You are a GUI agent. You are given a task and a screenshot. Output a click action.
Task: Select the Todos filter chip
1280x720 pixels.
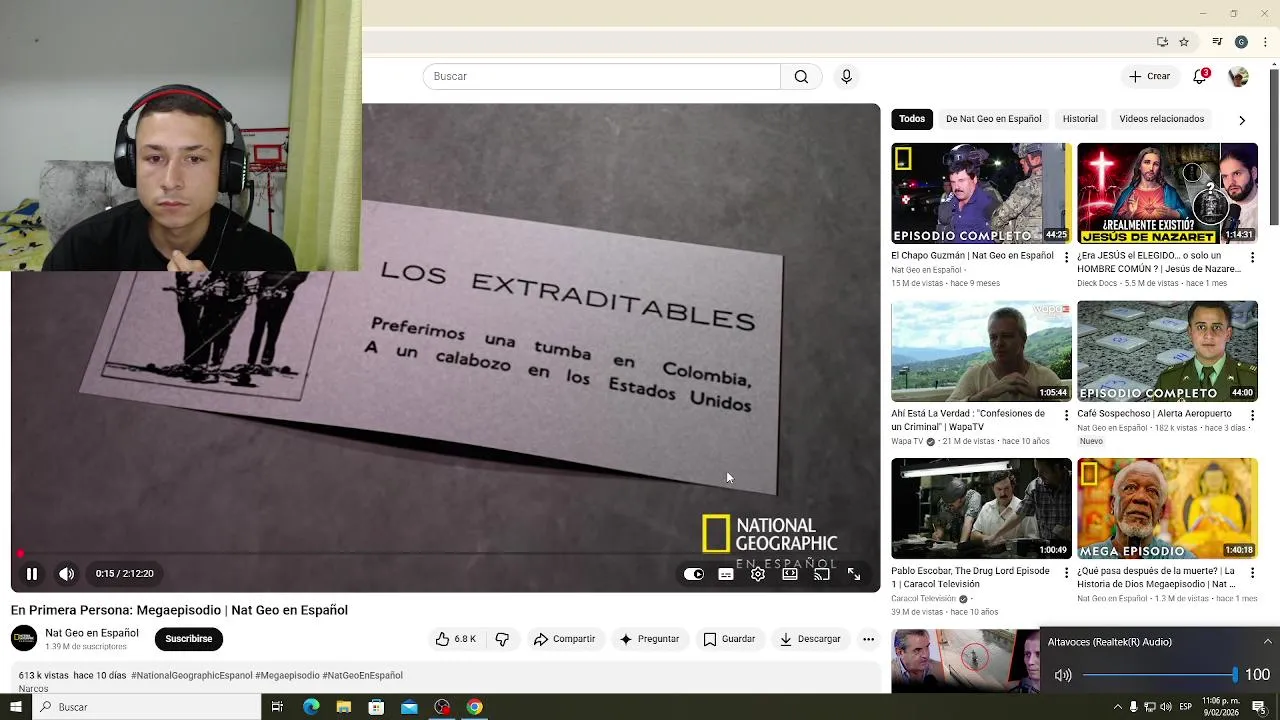(x=912, y=119)
